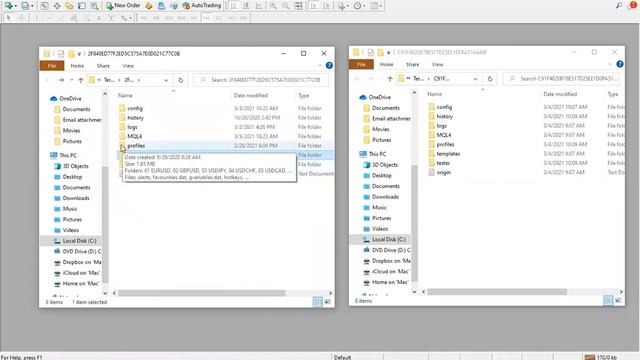The width and height of the screenshot is (640, 360).
Task: Sort by Date modified in left Explorer
Action: click(251, 96)
